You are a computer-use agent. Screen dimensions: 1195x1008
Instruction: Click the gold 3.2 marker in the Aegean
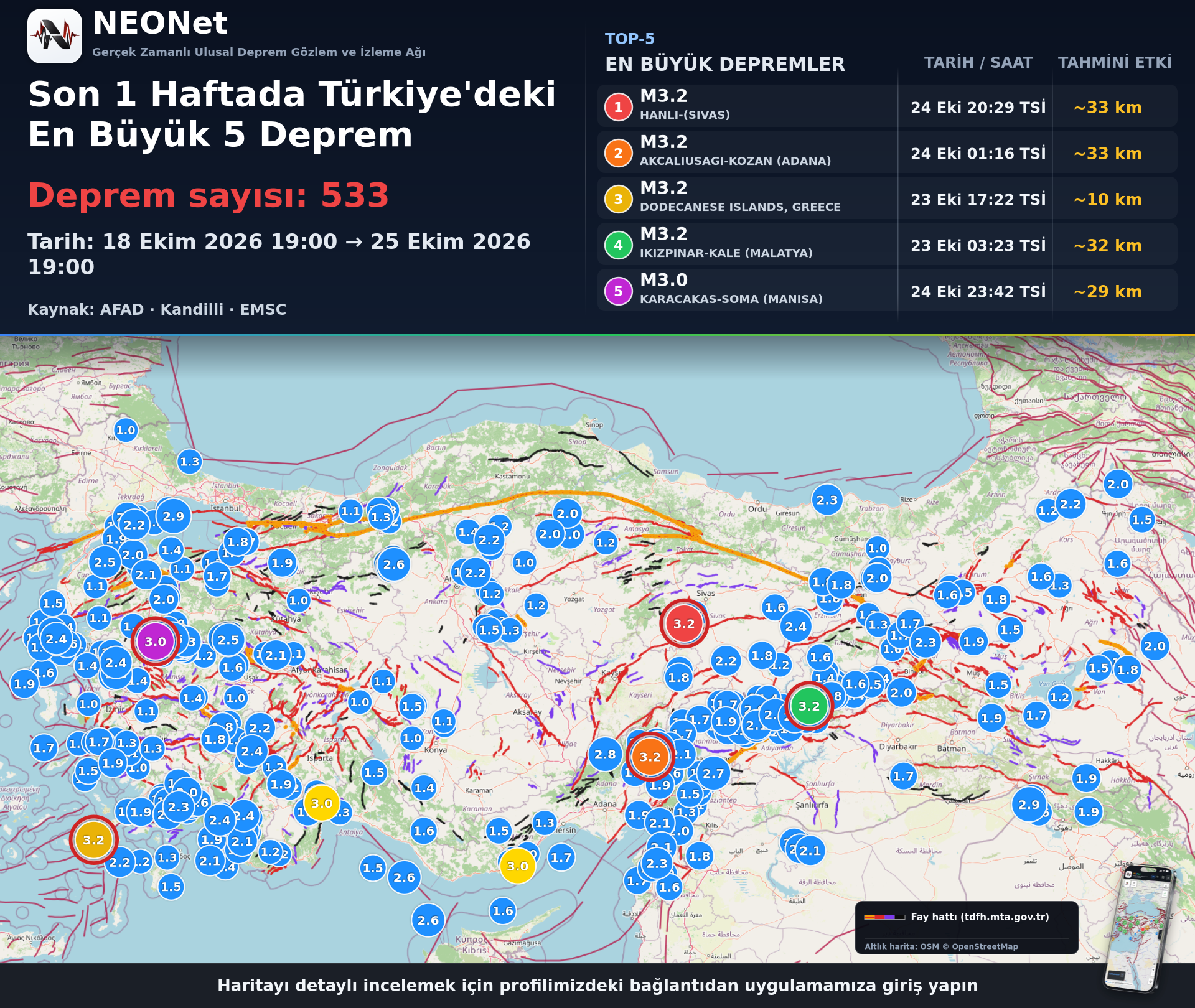tap(93, 840)
